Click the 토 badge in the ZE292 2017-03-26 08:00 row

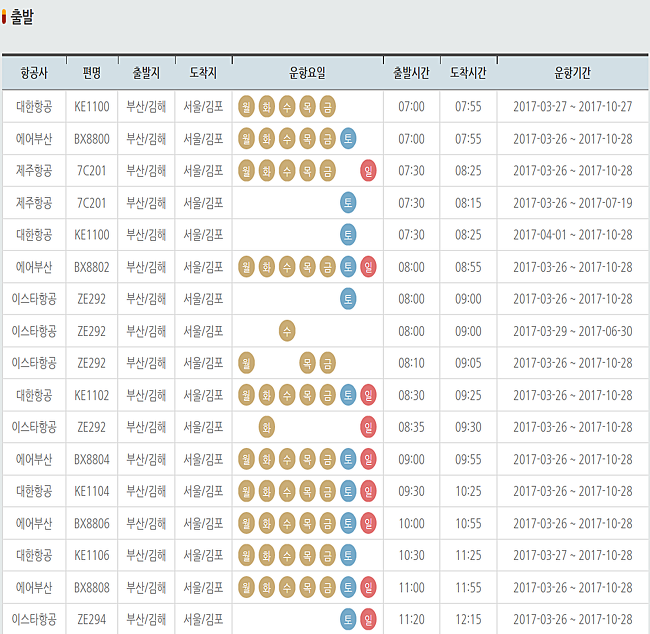coord(348,299)
